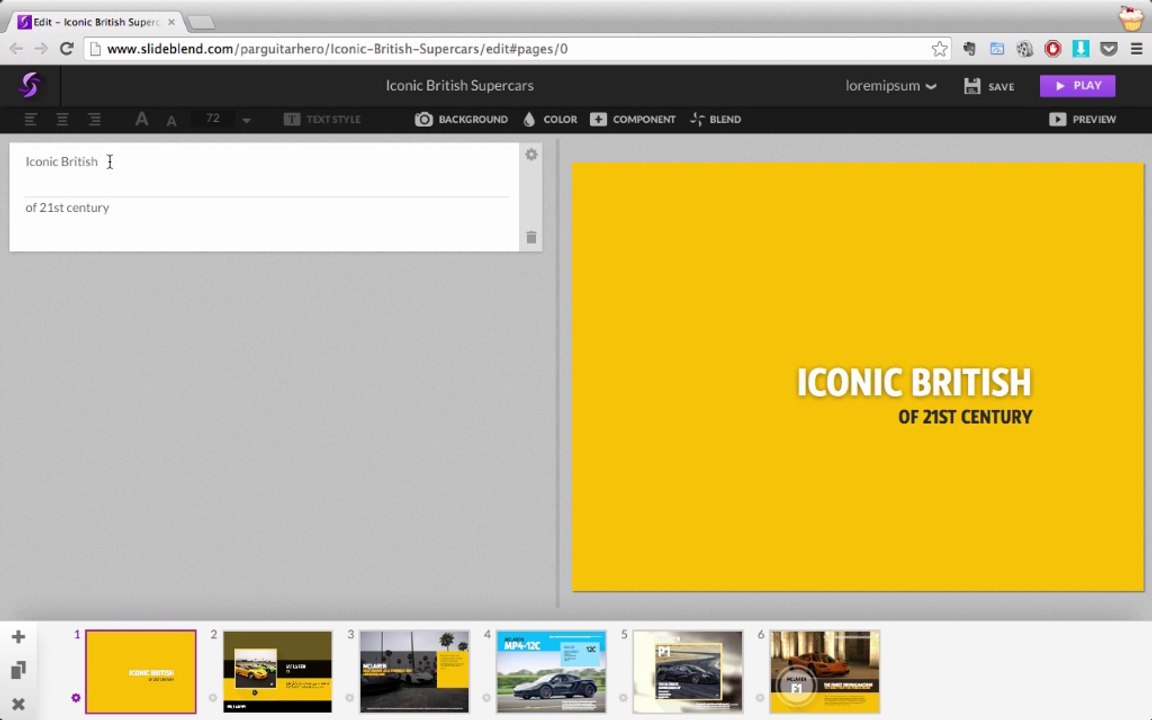
Task: Open Background image picker
Action: point(461,119)
